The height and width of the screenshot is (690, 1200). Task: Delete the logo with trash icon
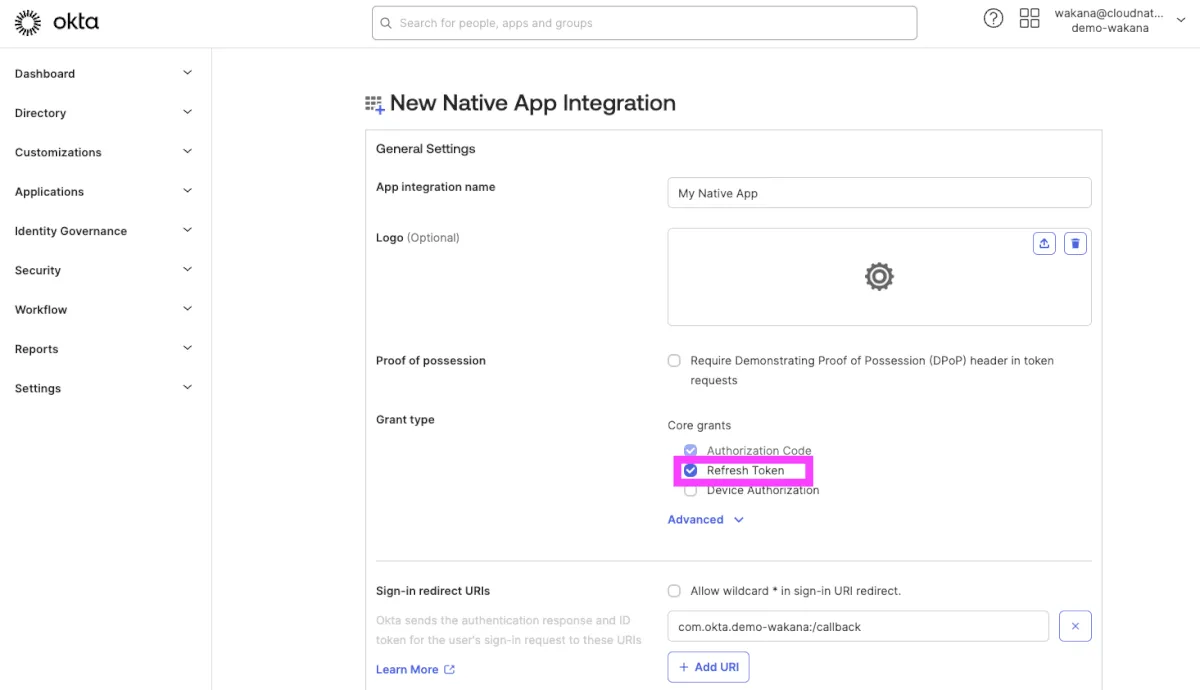pyautogui.click(x=1075, y=243)
